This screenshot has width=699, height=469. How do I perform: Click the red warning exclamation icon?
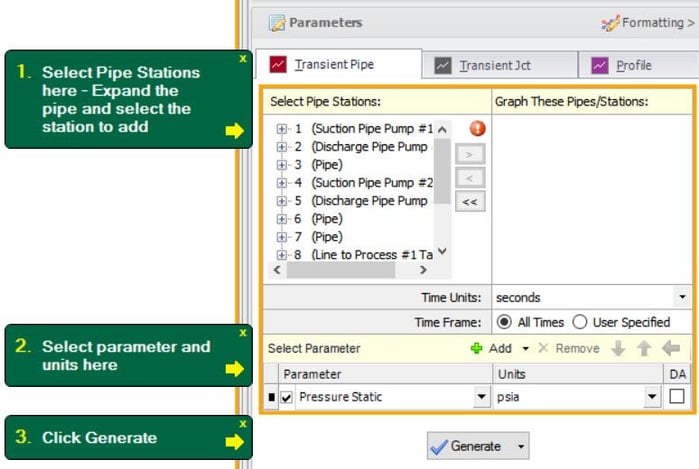click(477, 128)
